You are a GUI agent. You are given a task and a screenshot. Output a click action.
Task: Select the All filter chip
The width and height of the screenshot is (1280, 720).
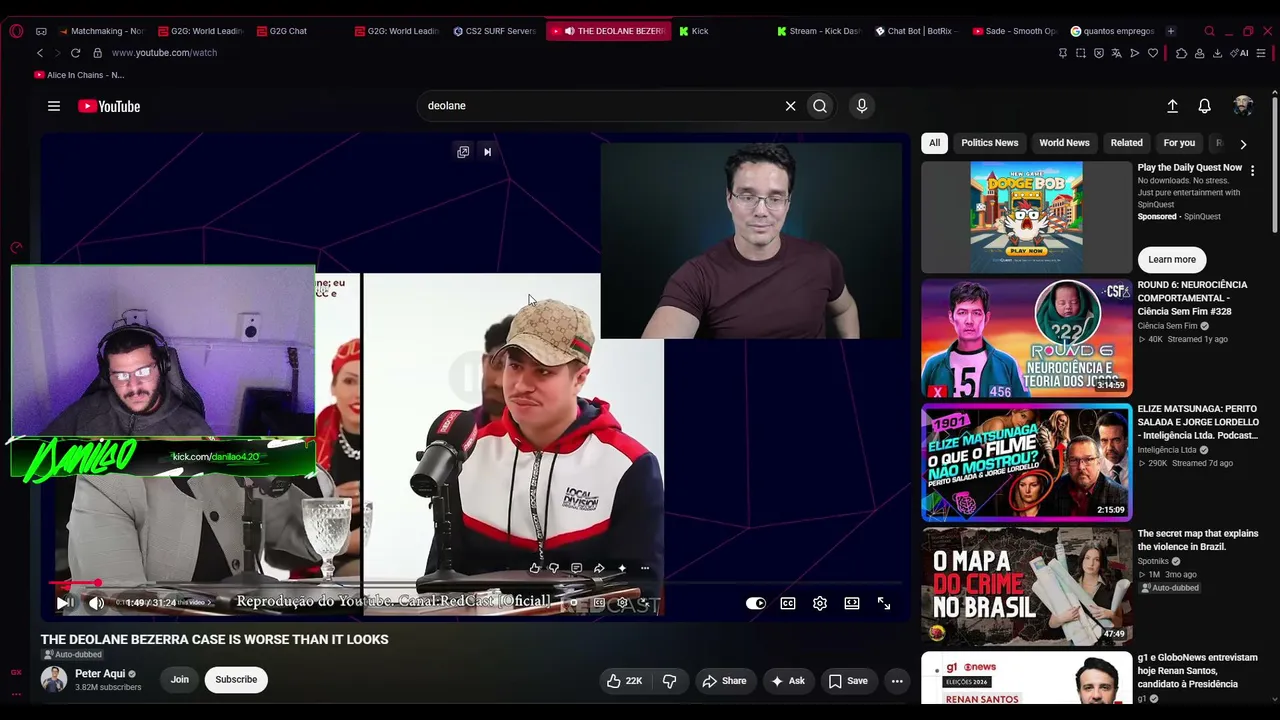(934, 143)
